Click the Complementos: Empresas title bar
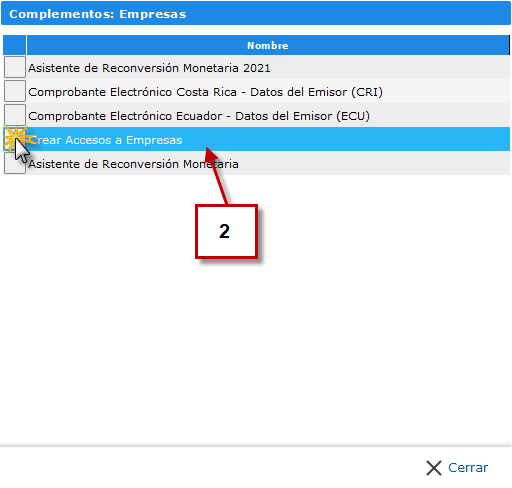This screenshot has width=512, height=488. pos(256,13)
